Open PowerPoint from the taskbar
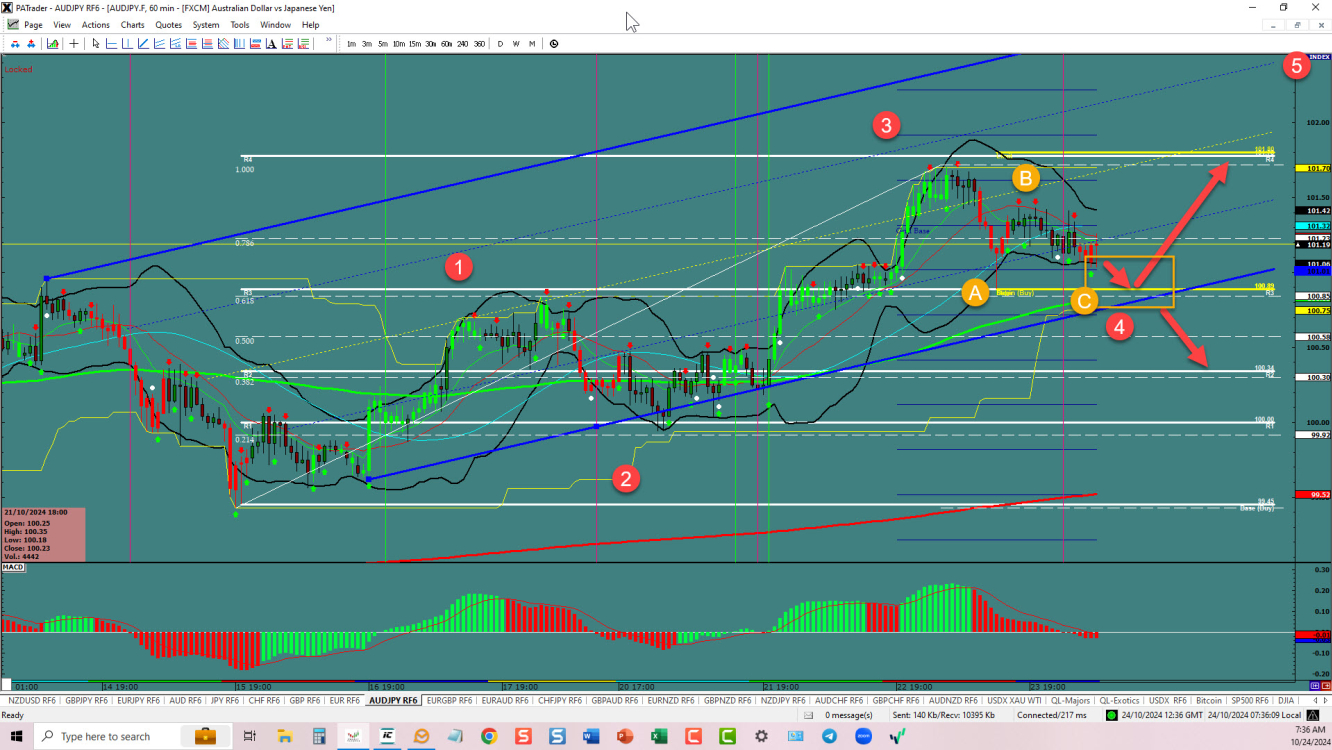The height and width of the screenshot is (750, 1332). pyautogui.click(x=625, y=736)
